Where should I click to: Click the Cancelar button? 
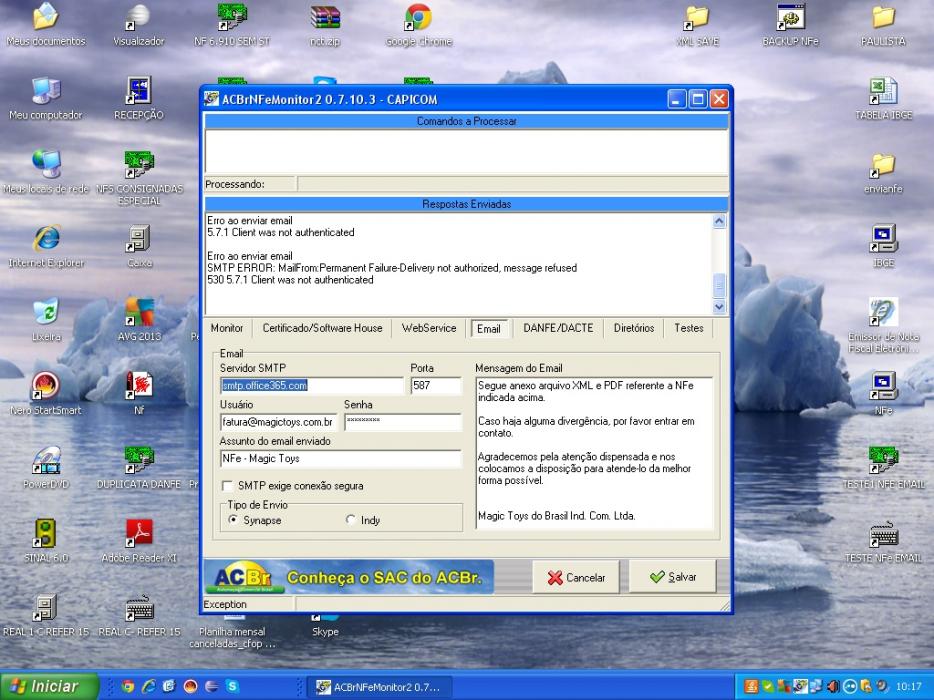575,577
